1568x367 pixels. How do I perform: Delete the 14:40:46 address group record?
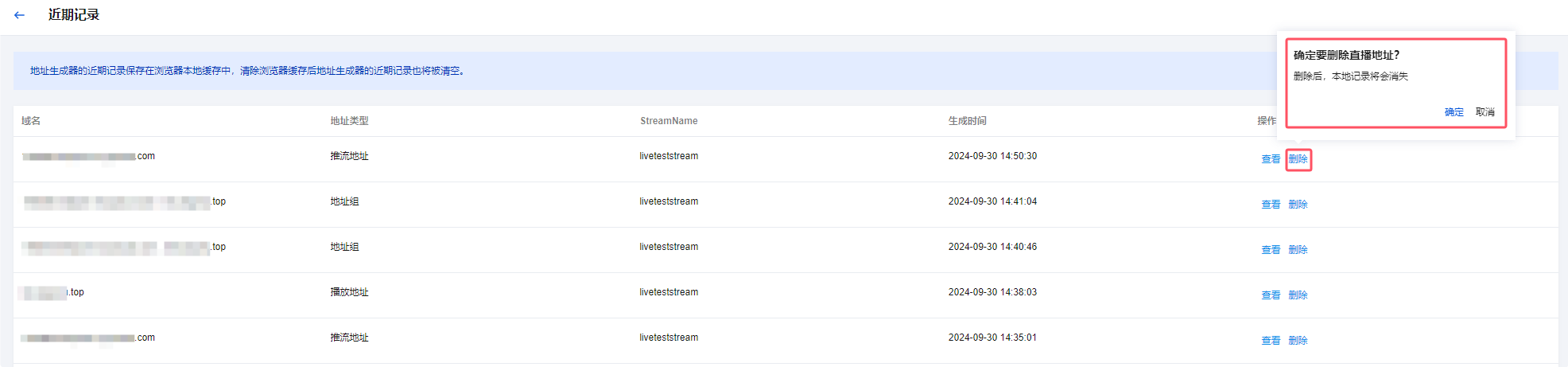click(1298, 250)
